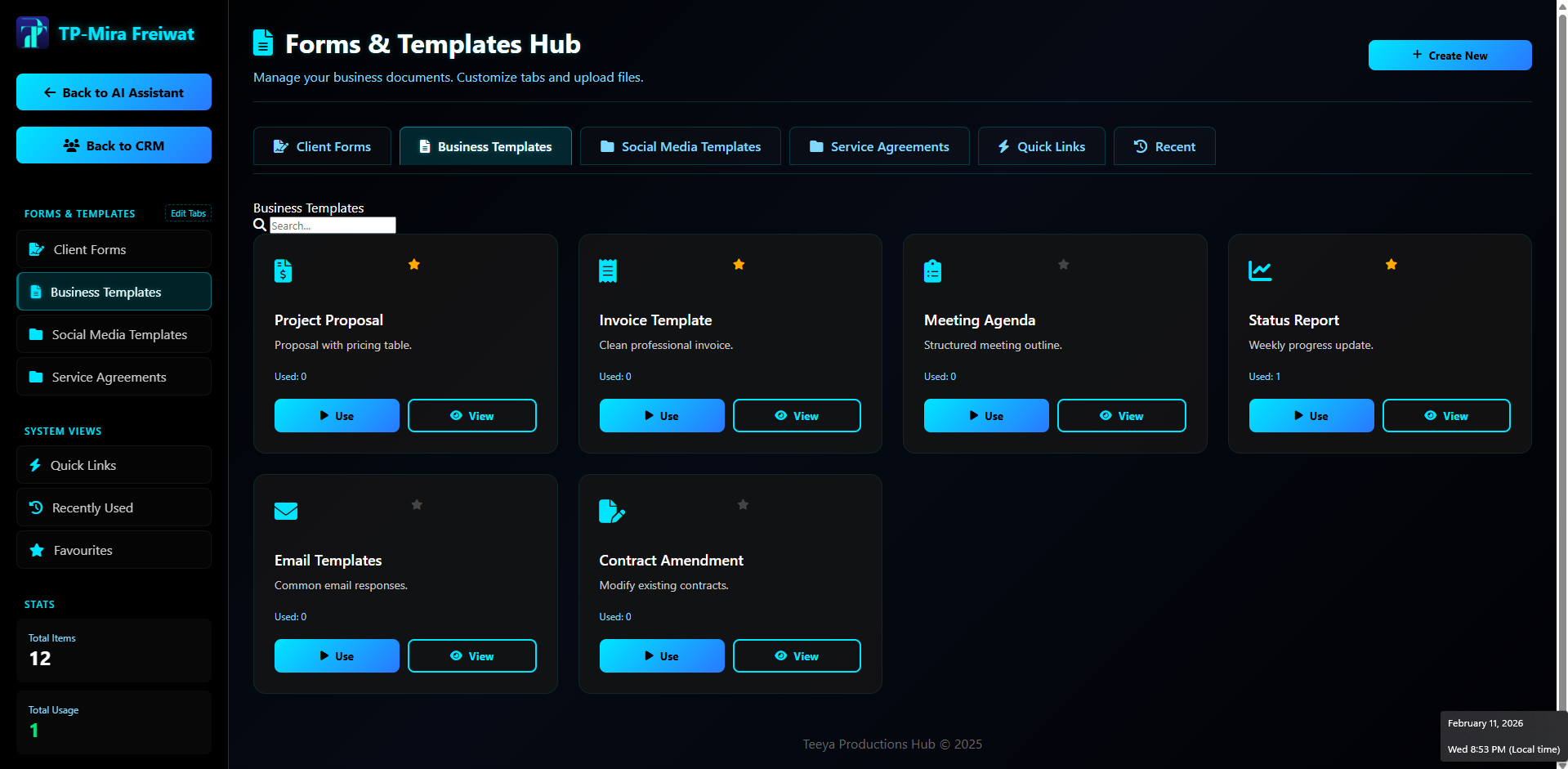This screenshot has width=1568, height=769.
Task: Click Back to AI Assistant
Action: 113,92
